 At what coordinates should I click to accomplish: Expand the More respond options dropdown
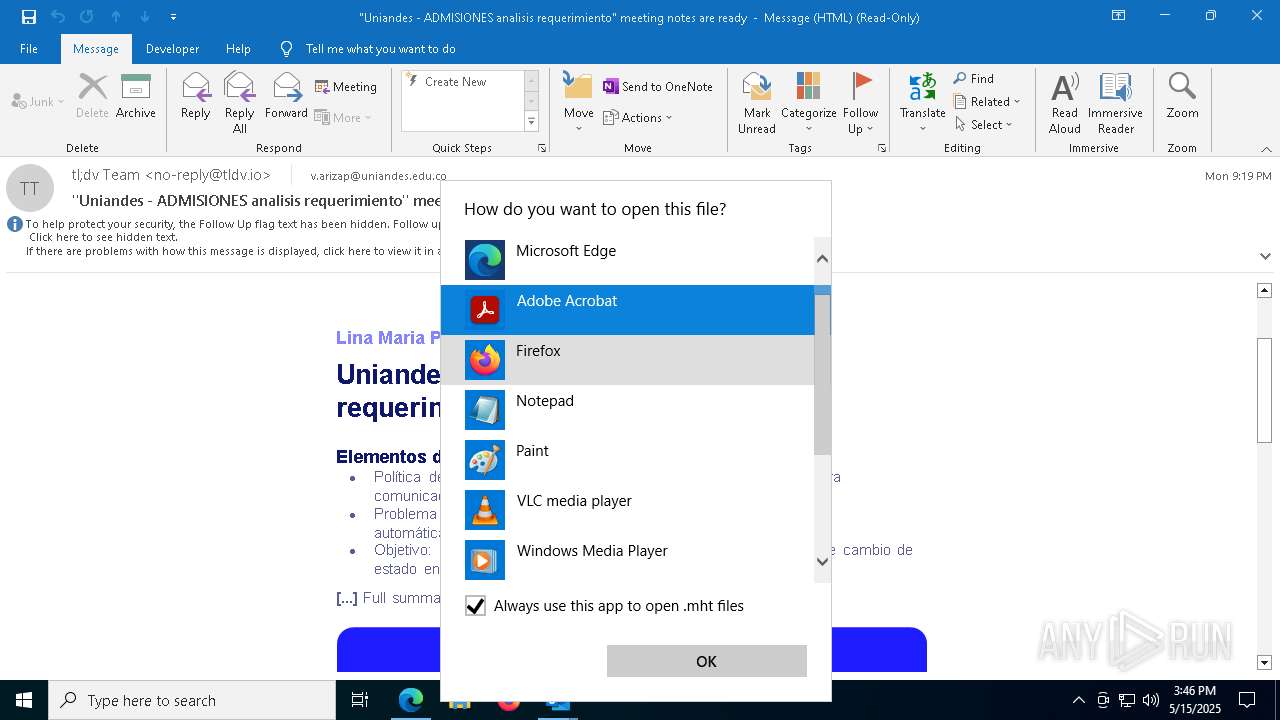tap(343, 117)
